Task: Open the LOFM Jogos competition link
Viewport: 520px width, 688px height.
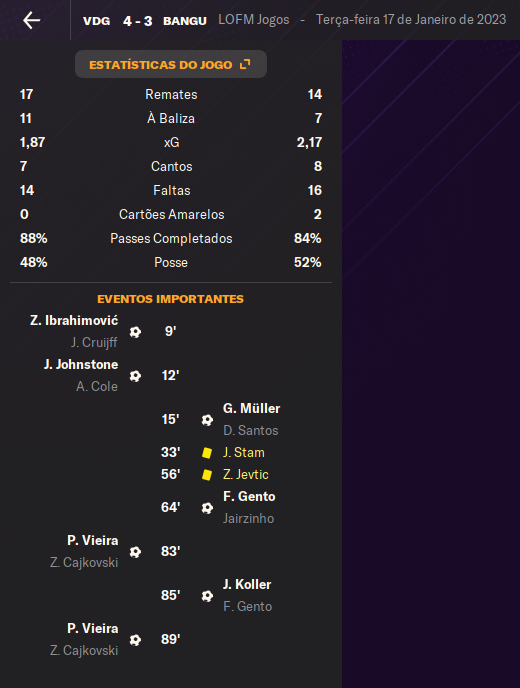Action: (x=254, y=20)
